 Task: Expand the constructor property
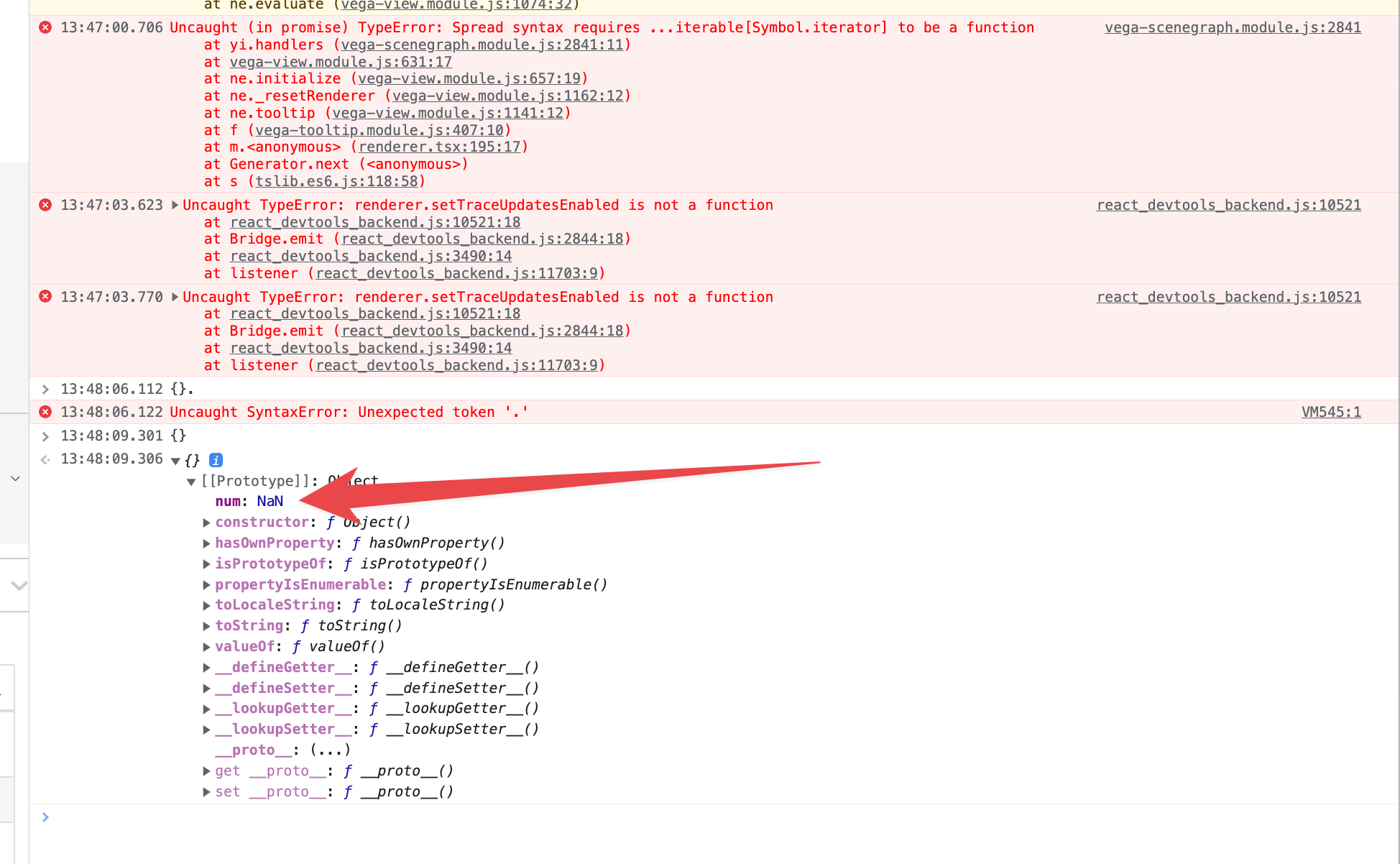[x=206, y=522]
